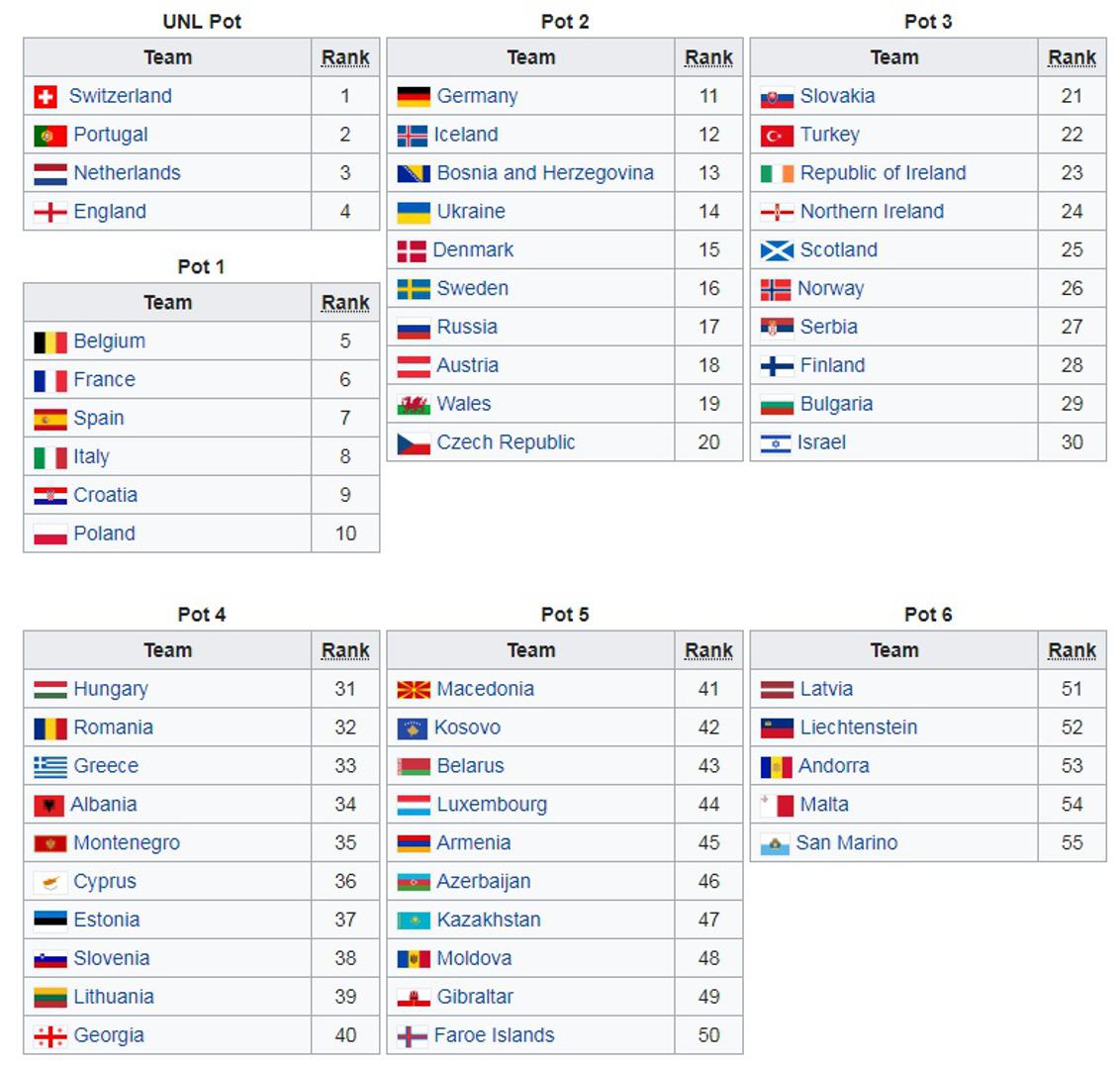Open the Bosnia and Herzegovina link

coord(545,173)
